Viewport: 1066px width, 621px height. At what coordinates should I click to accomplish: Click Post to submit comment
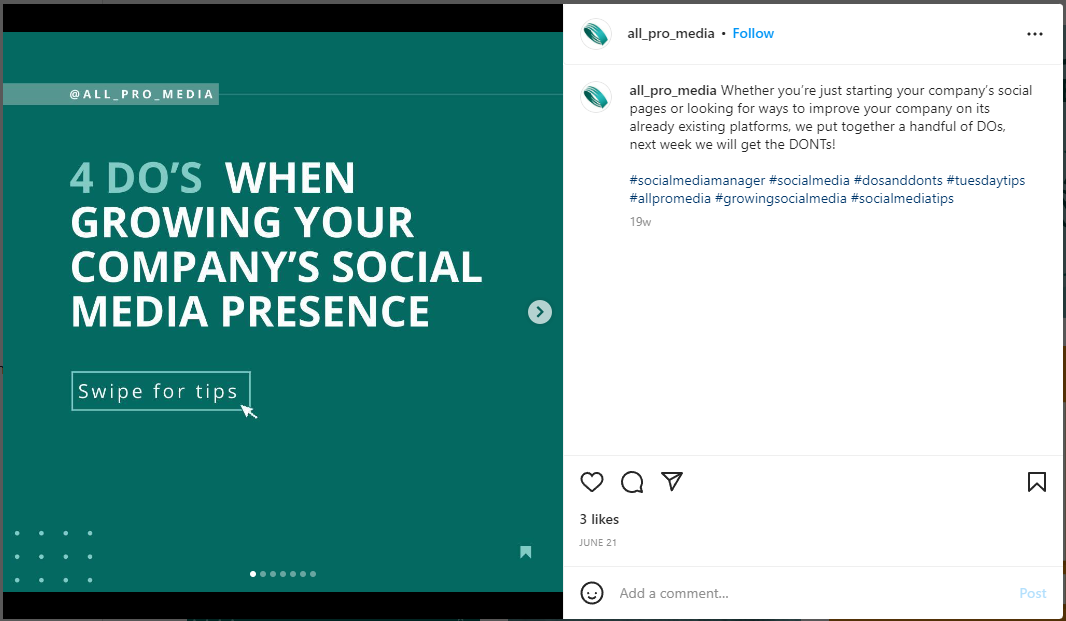[1032, 593]
